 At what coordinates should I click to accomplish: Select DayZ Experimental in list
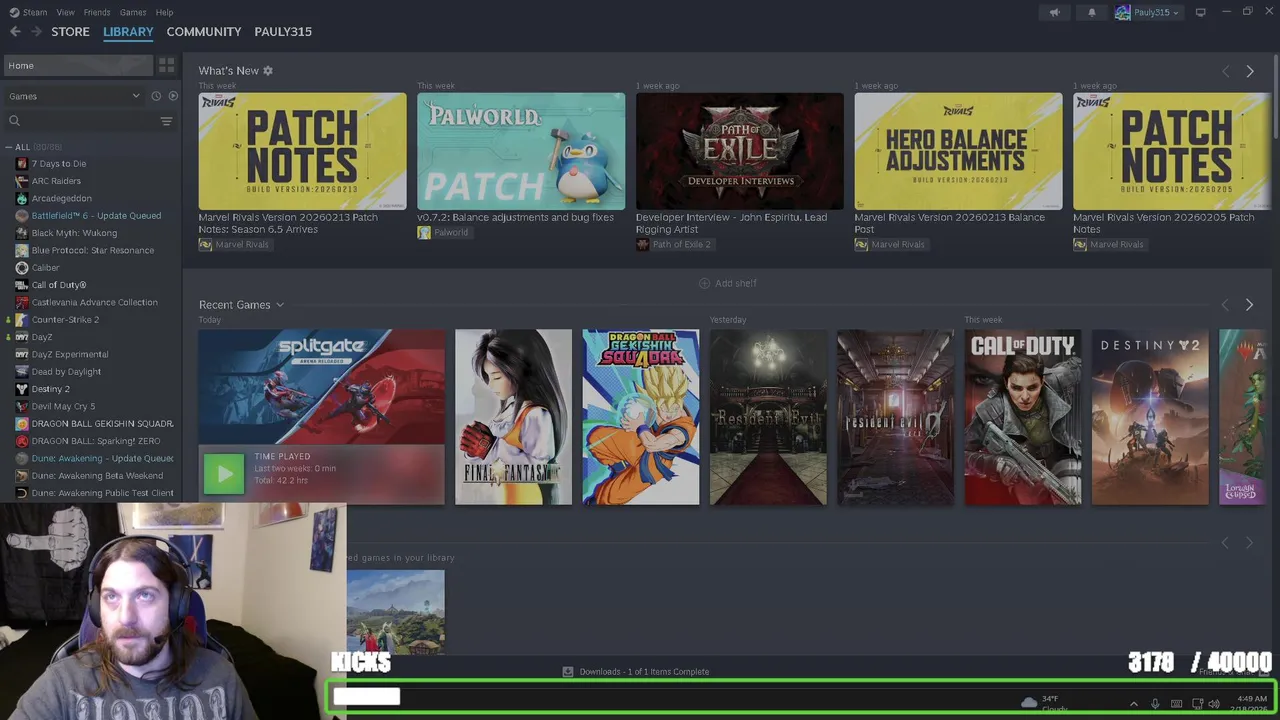click(x=70, y=354)
